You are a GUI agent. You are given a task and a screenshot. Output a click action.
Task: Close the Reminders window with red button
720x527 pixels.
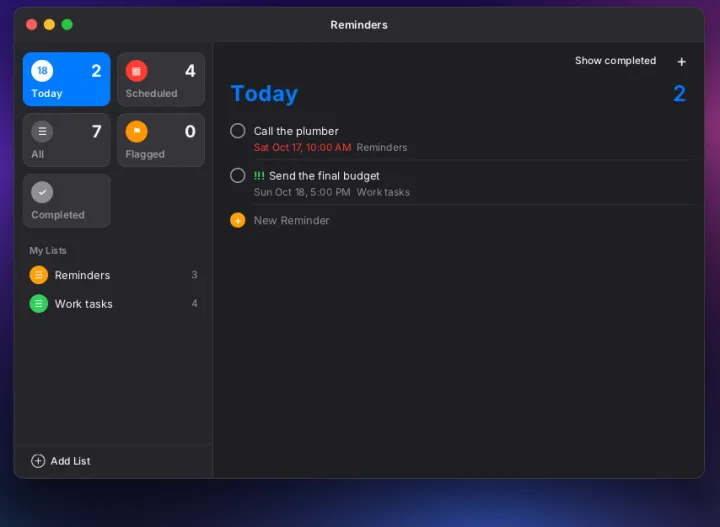(31, 24)
